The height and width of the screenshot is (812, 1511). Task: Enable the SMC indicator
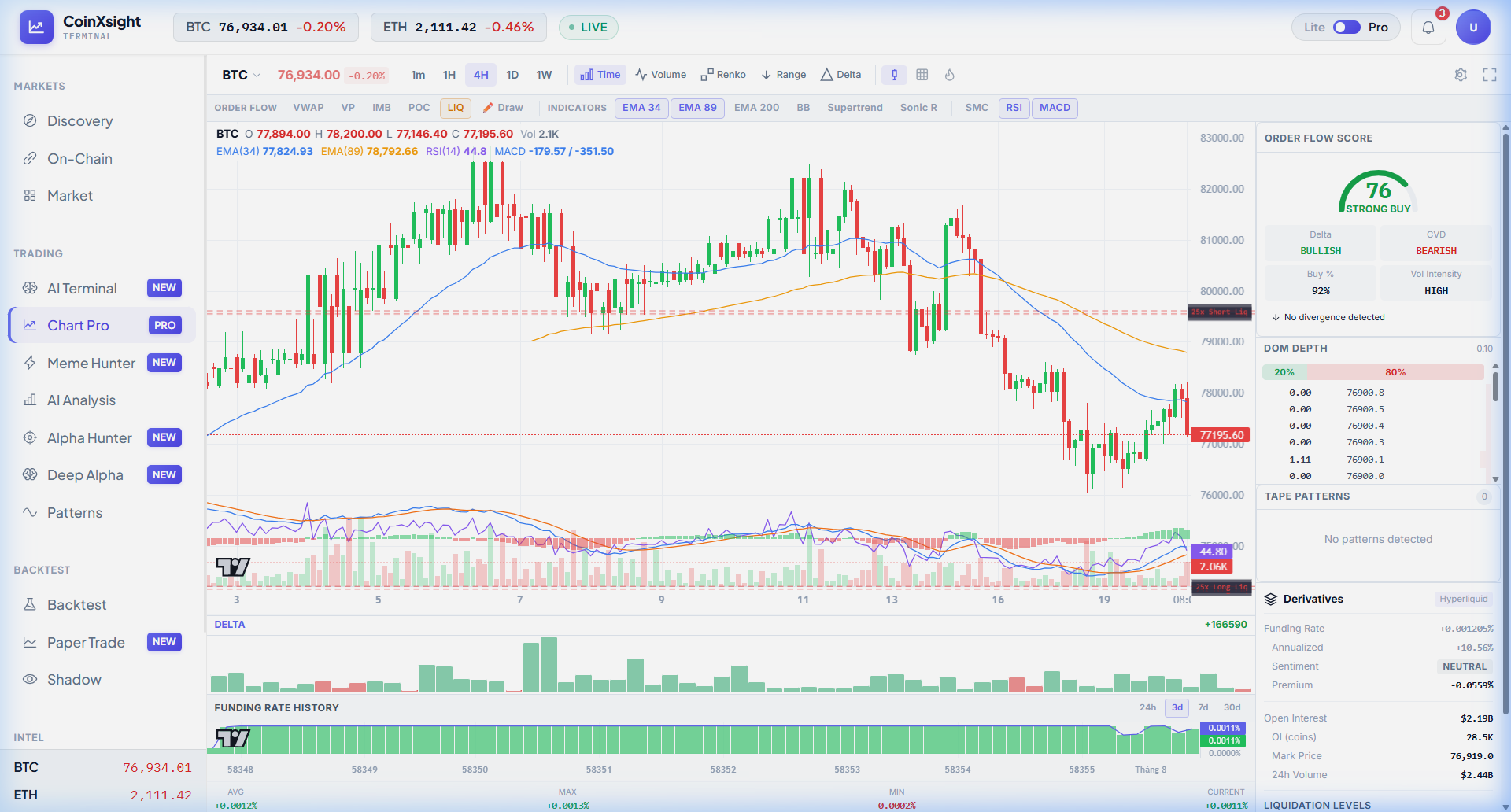[977, 108]
